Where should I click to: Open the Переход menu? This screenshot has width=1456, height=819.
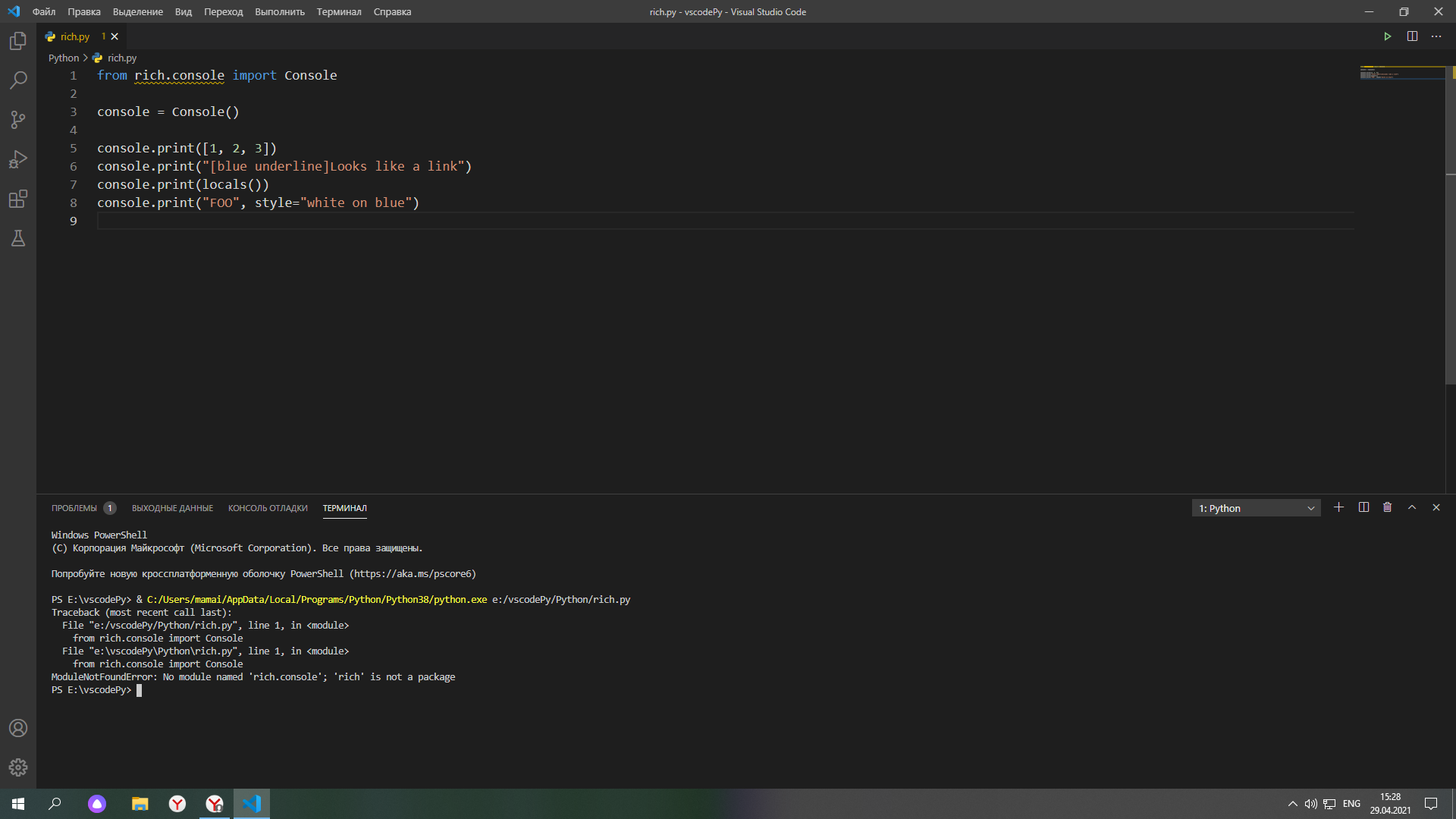pyautogui.click(x=223, y=11)
